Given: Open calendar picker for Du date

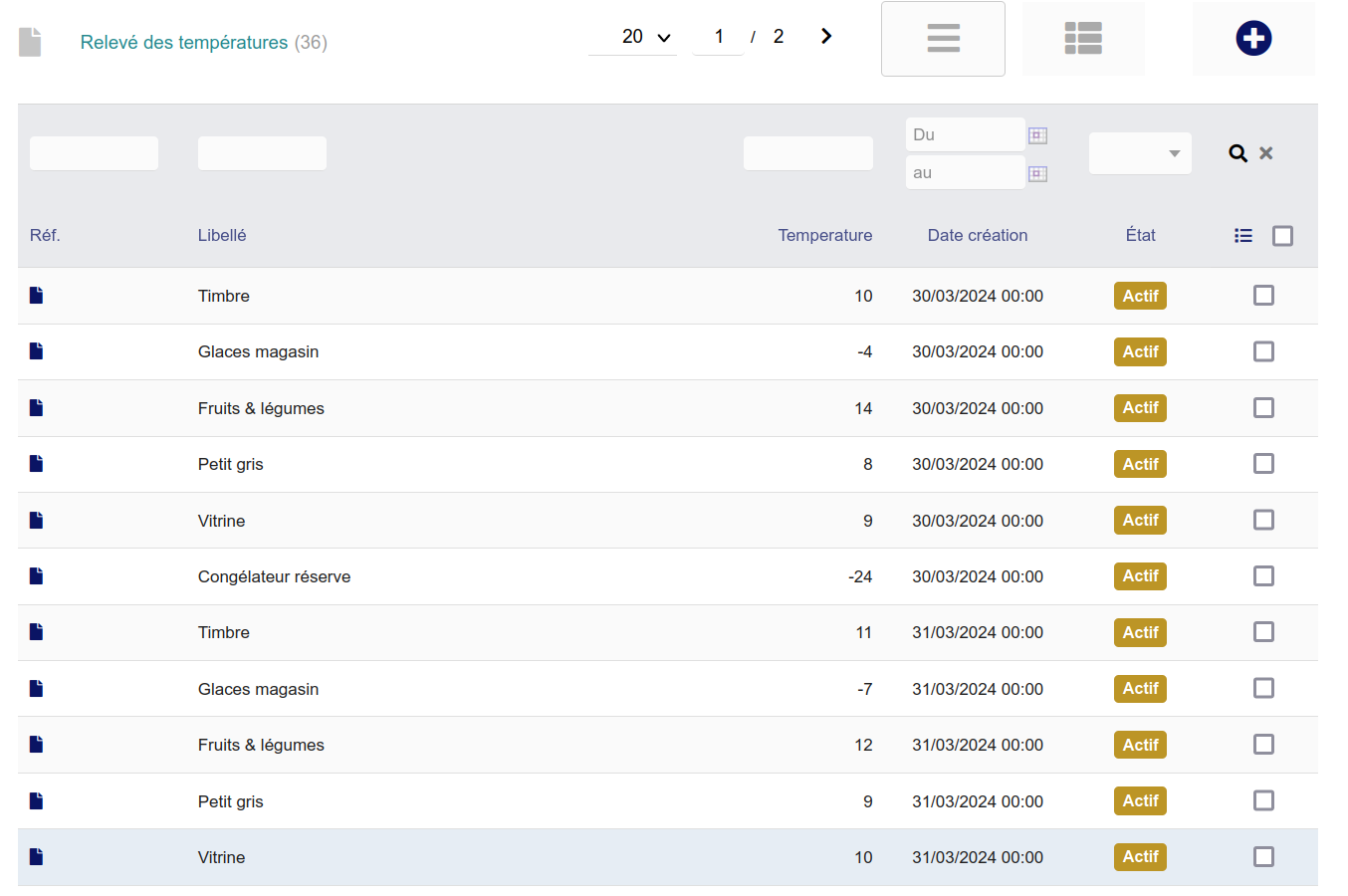Looking at the screenshot, I should 1037,135.
